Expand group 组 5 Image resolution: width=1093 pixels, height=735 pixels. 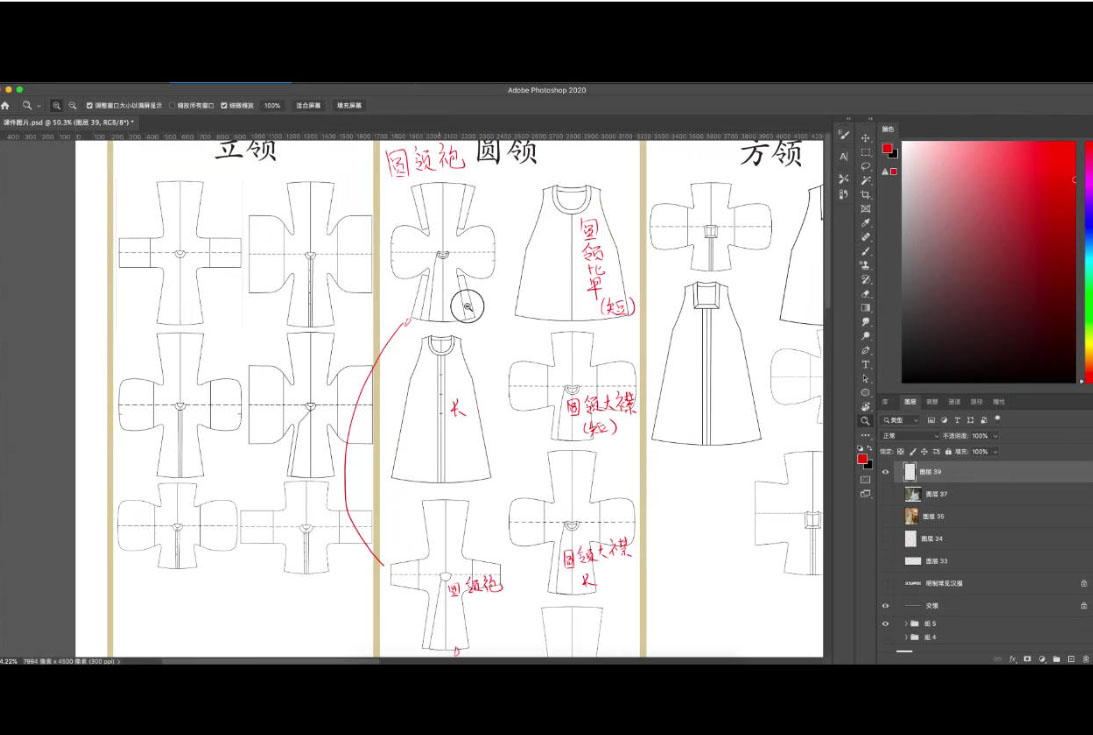906,623
